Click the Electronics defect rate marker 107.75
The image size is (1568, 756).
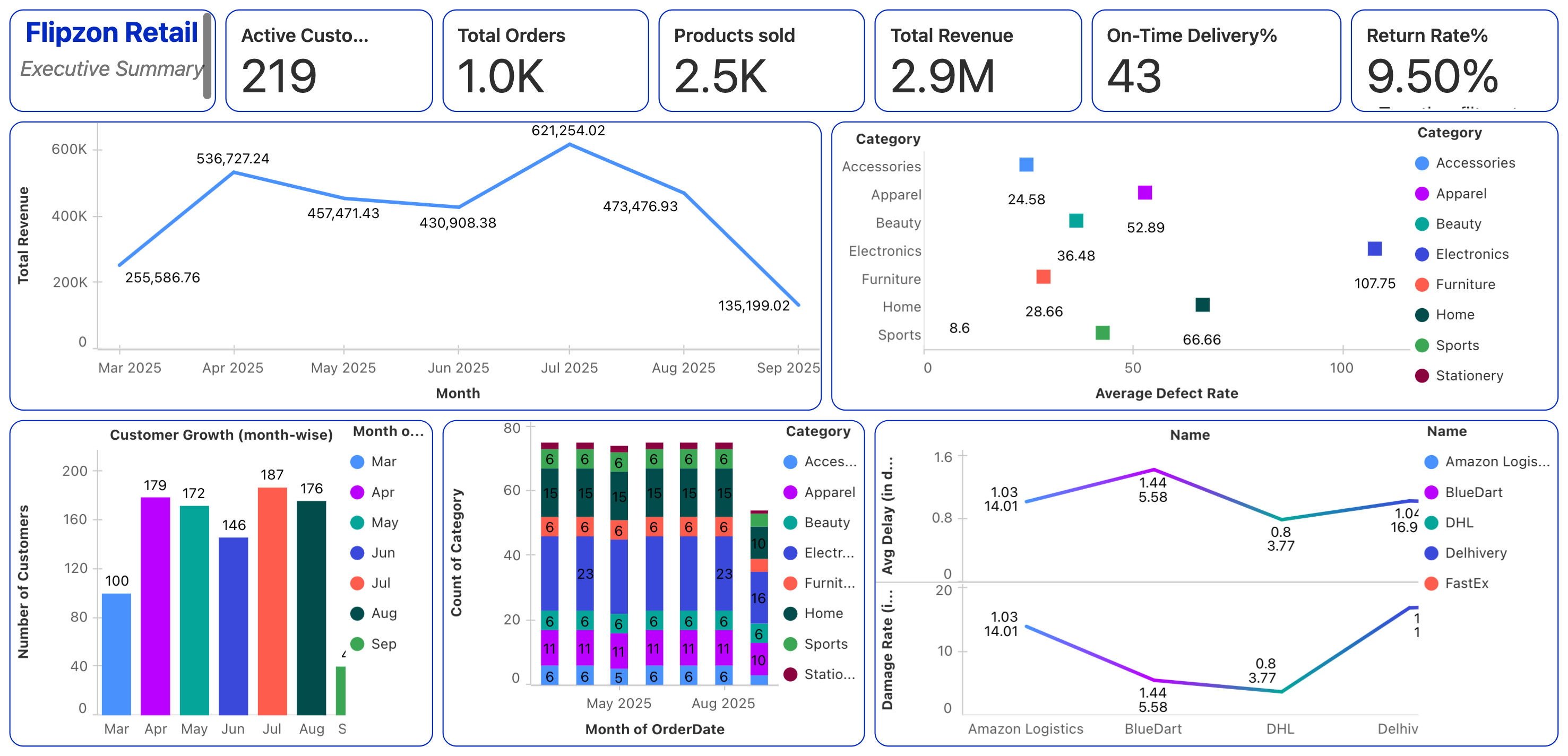pos(1374,249)
